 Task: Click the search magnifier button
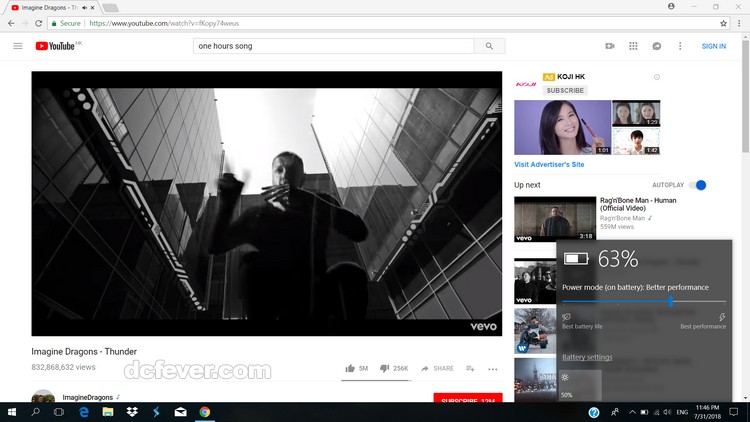(x=489, y=46)
